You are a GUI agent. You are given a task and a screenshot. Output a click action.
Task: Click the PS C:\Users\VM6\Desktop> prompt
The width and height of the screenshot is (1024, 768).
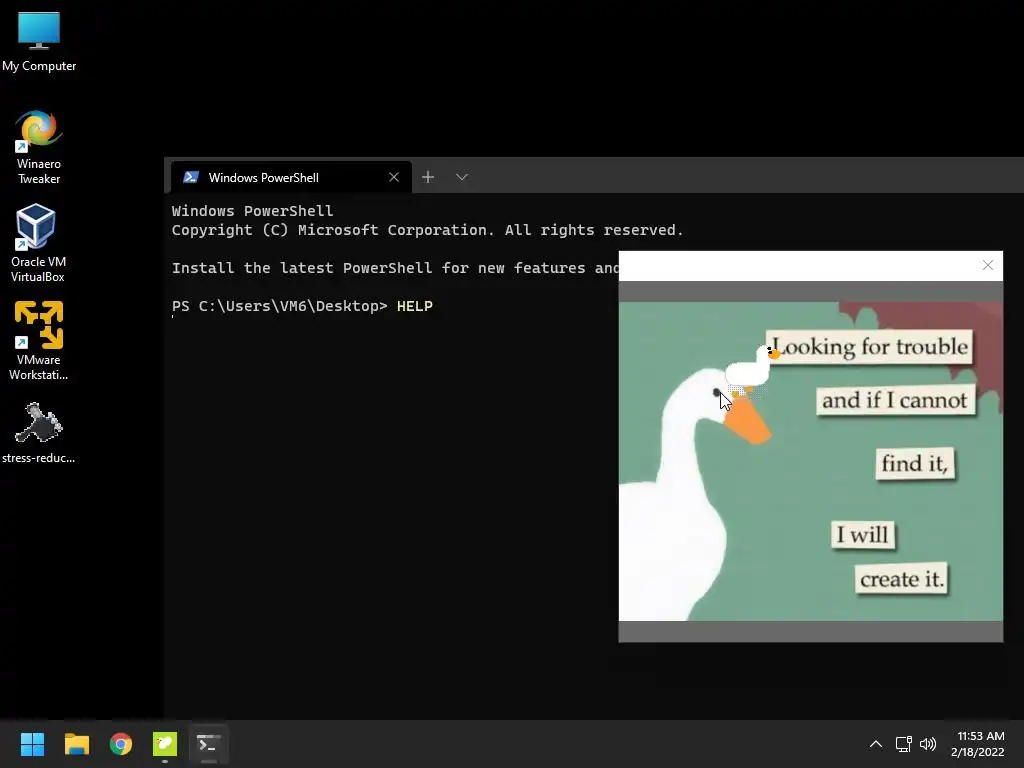[280, 306]
